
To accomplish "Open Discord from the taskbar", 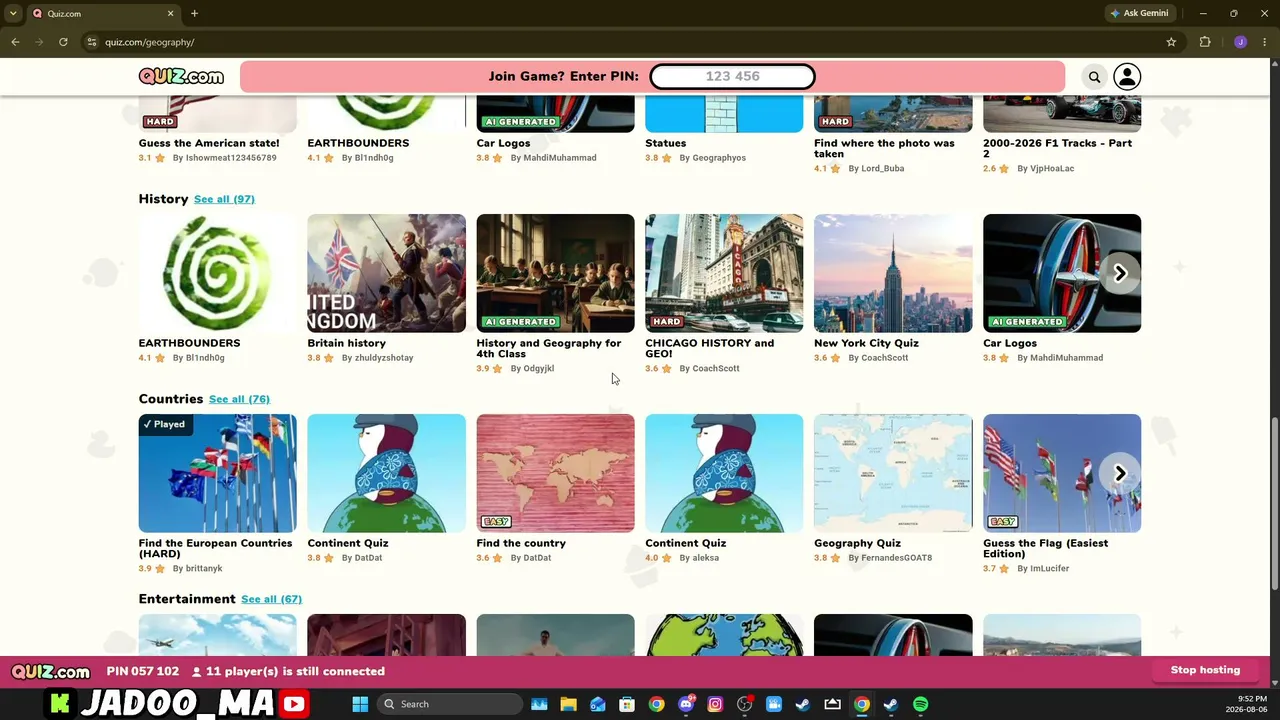I will click(686, 704).
